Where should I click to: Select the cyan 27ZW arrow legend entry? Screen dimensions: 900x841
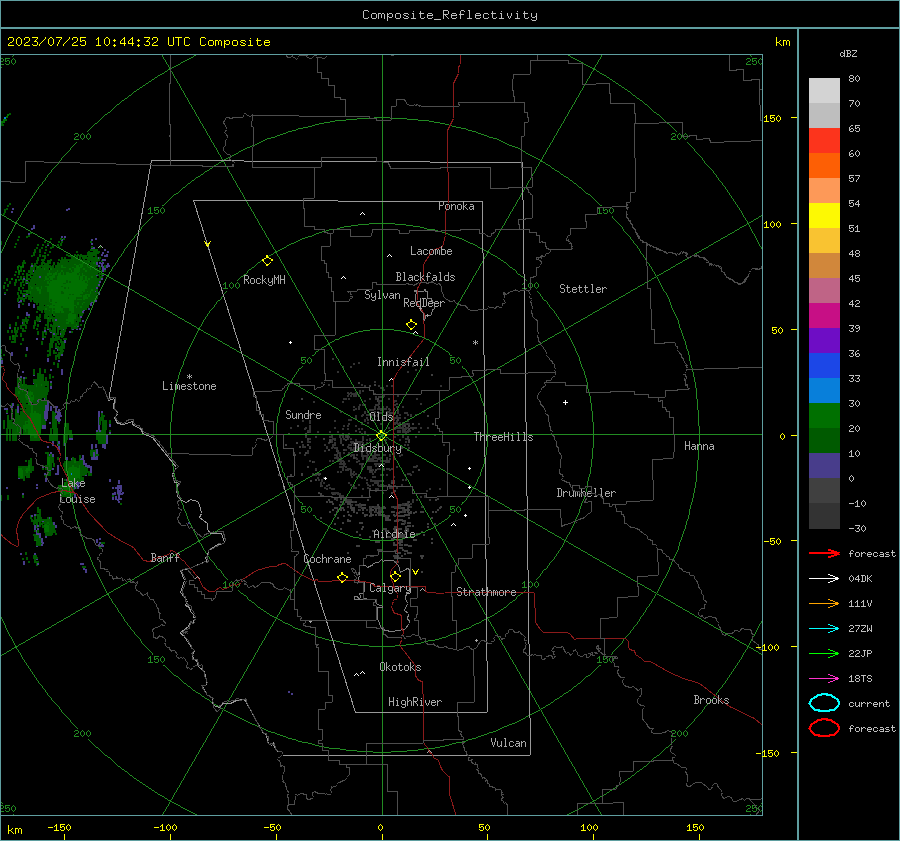tap(824, 629)
